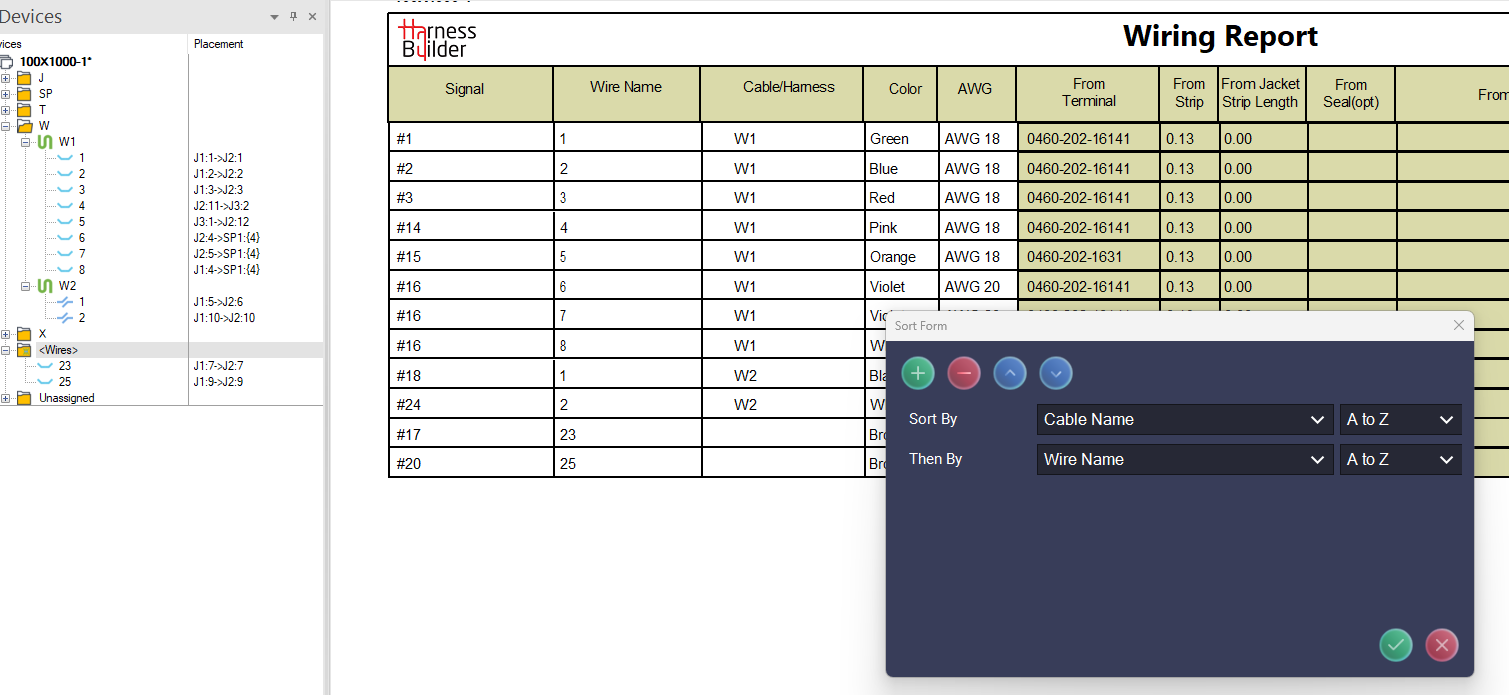Move sort level up with blue arrow
This screenshot has width=1509, height=695.
point(1010,374)
